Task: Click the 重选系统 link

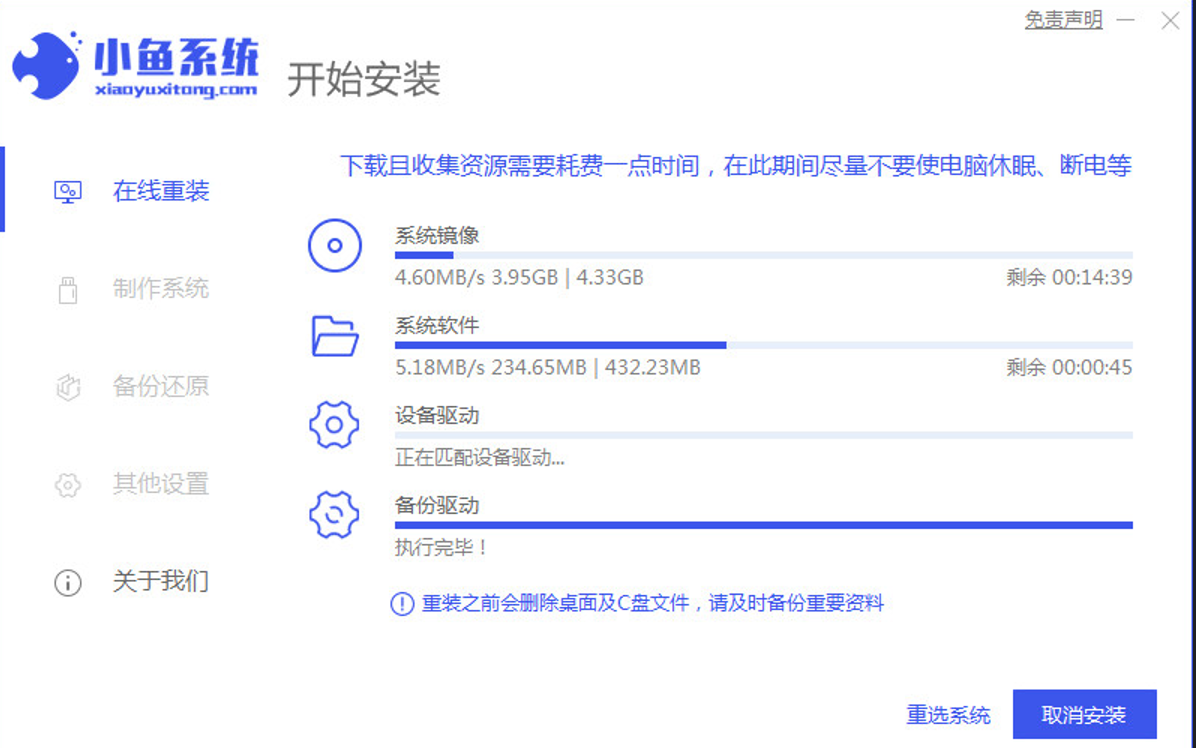Action: (948, 715)
